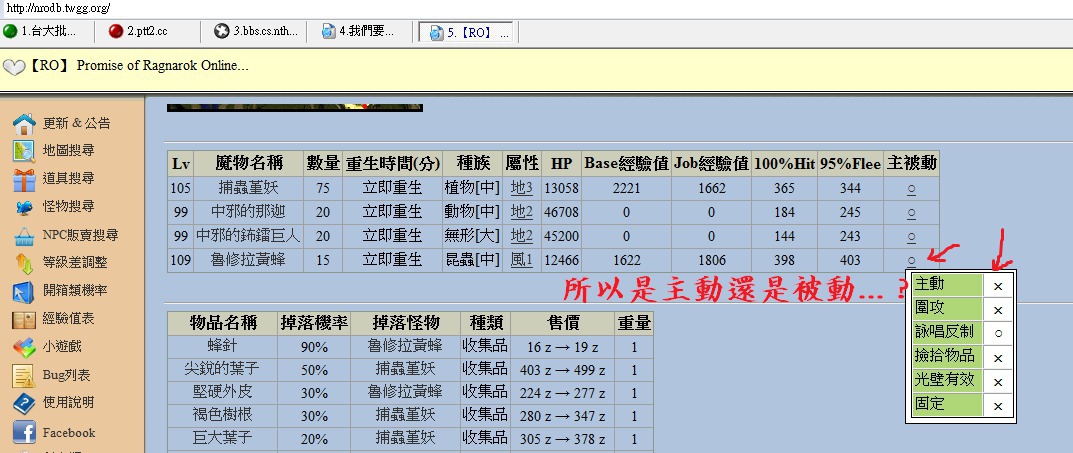Open the 經驗值表 book icon
The width and height of the screenshot is (1073, 453).
point(25,320)
